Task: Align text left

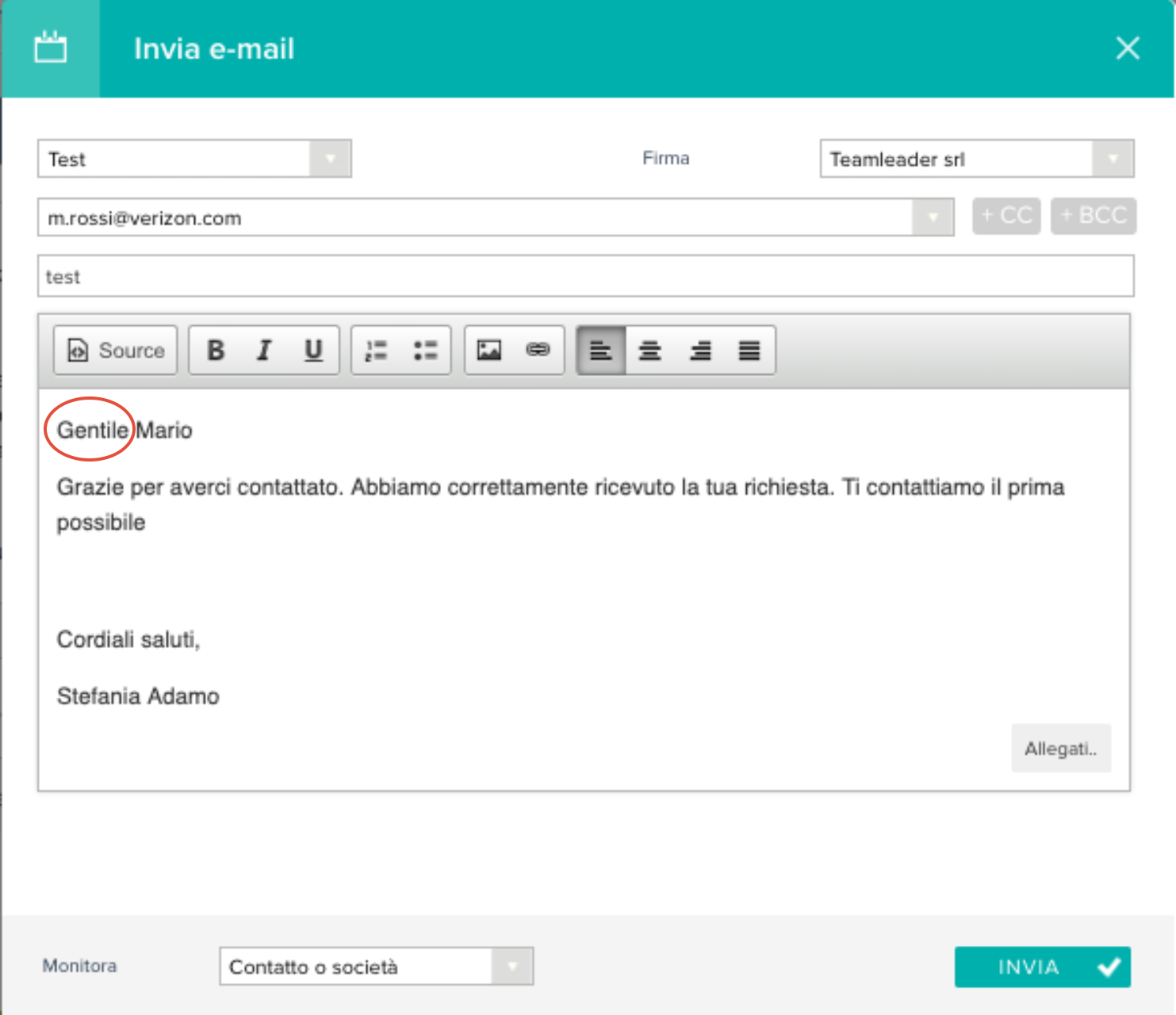Action: pyautogui.click(x=601, y=350)
